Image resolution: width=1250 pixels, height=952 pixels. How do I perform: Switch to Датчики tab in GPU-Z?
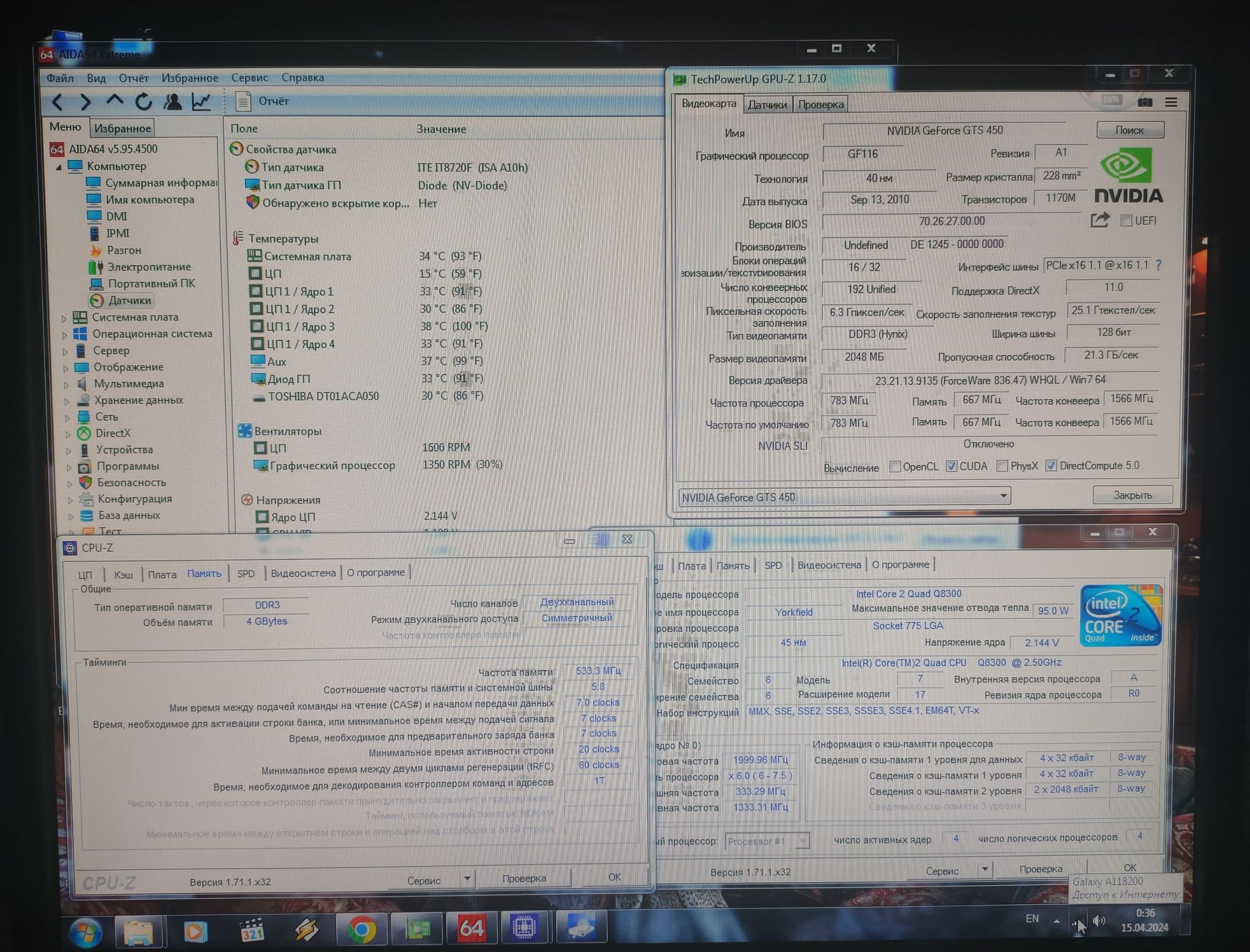(767, 104)
